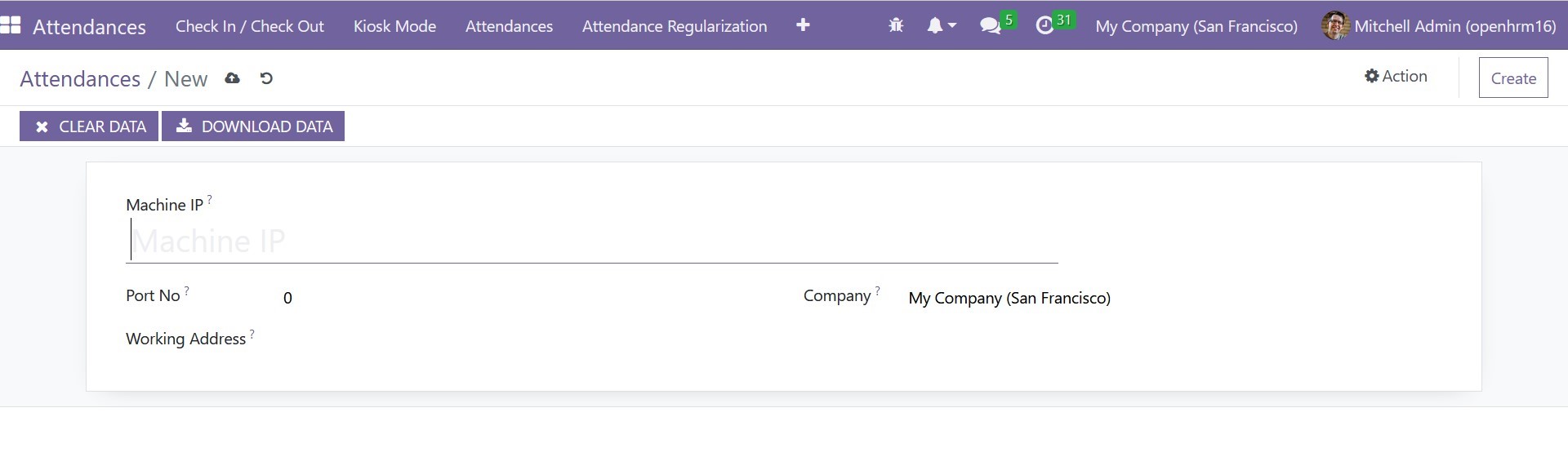Viewport: 1568px width, 461px height.
Task: Click the save record cloud icon
Action: [232, 78]
